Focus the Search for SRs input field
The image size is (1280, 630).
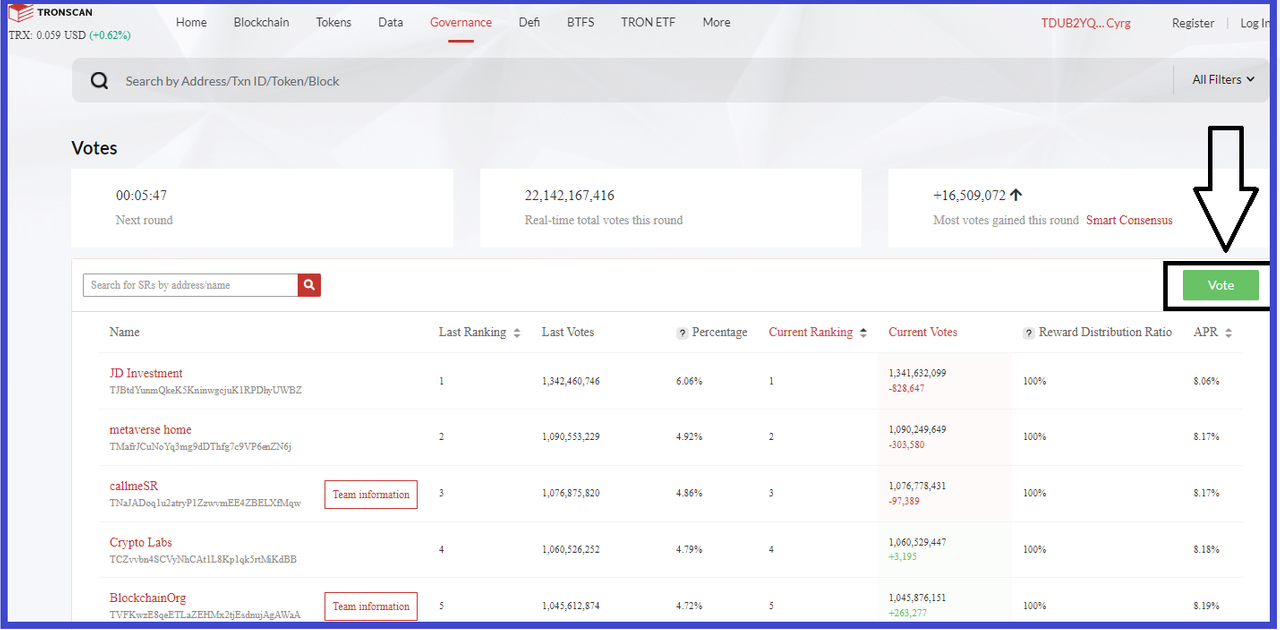point(190,285)
